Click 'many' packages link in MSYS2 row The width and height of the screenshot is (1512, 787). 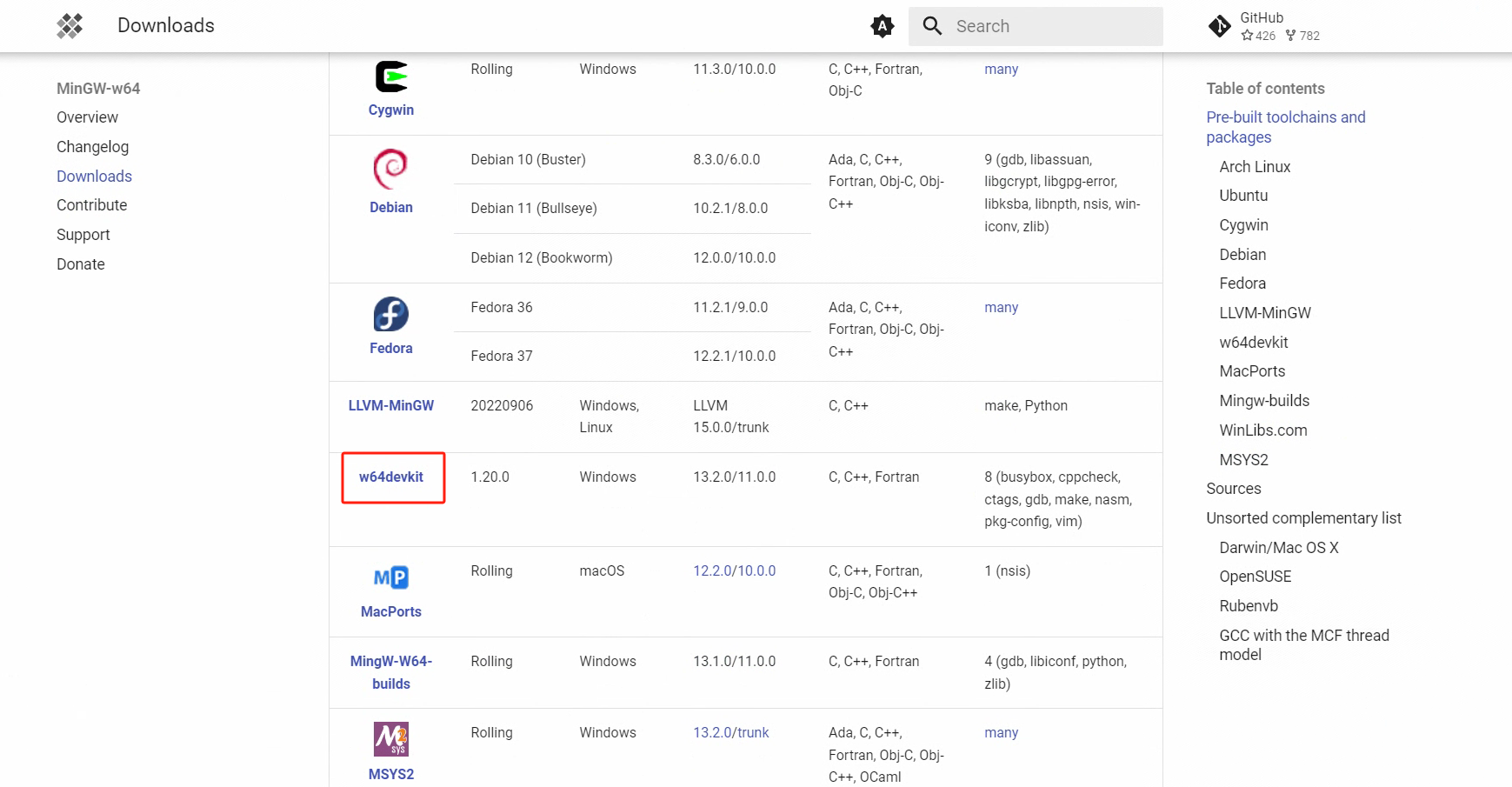click(1001, 732)
